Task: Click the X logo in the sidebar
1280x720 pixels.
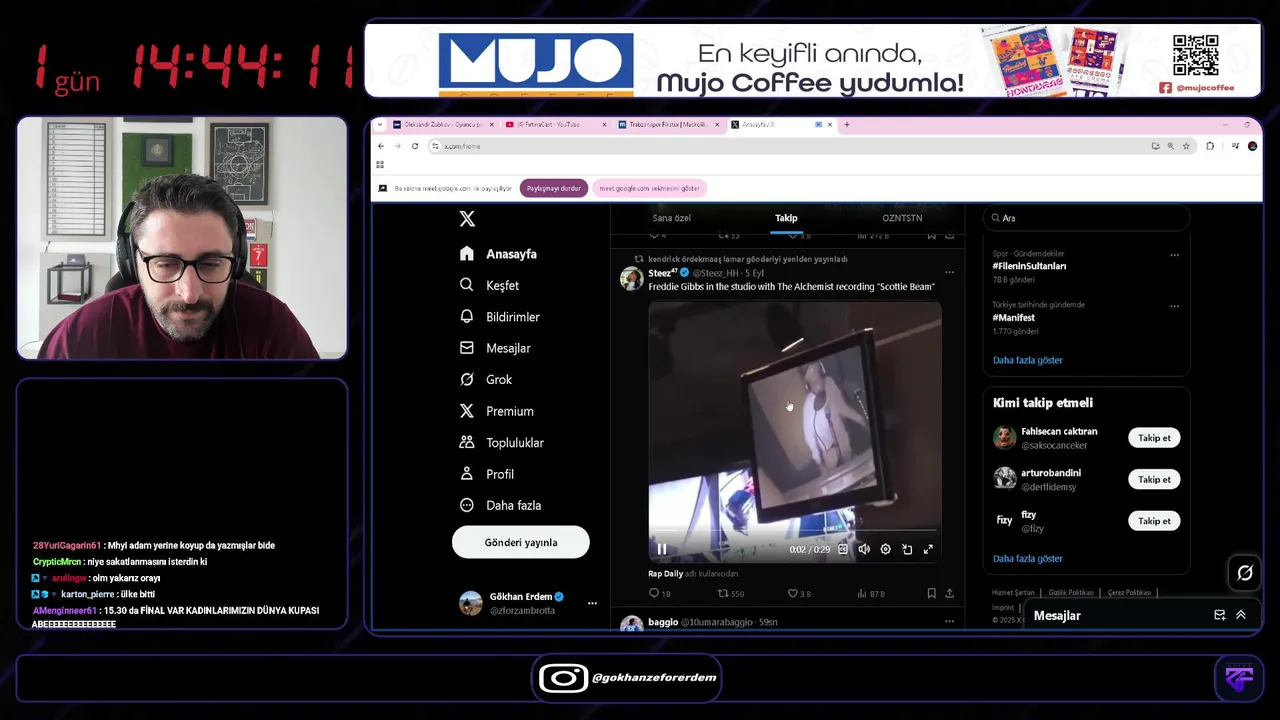Action: (467, 219)
